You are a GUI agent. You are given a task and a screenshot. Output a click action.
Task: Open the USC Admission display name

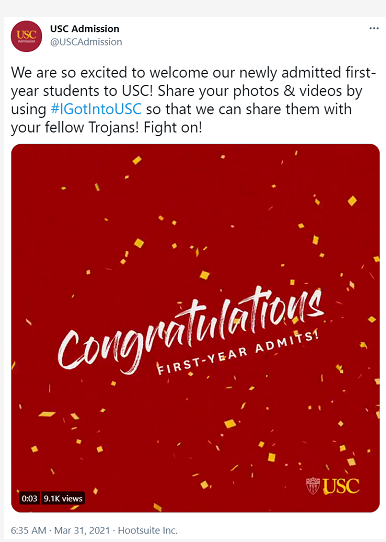pyautogui.click(x=85, y=29)
